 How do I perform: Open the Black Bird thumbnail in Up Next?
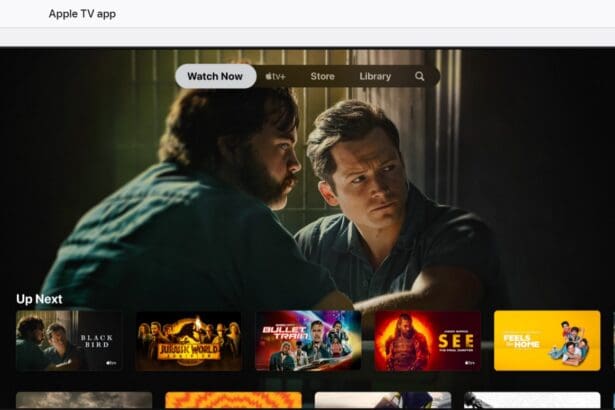pos(69,341)
